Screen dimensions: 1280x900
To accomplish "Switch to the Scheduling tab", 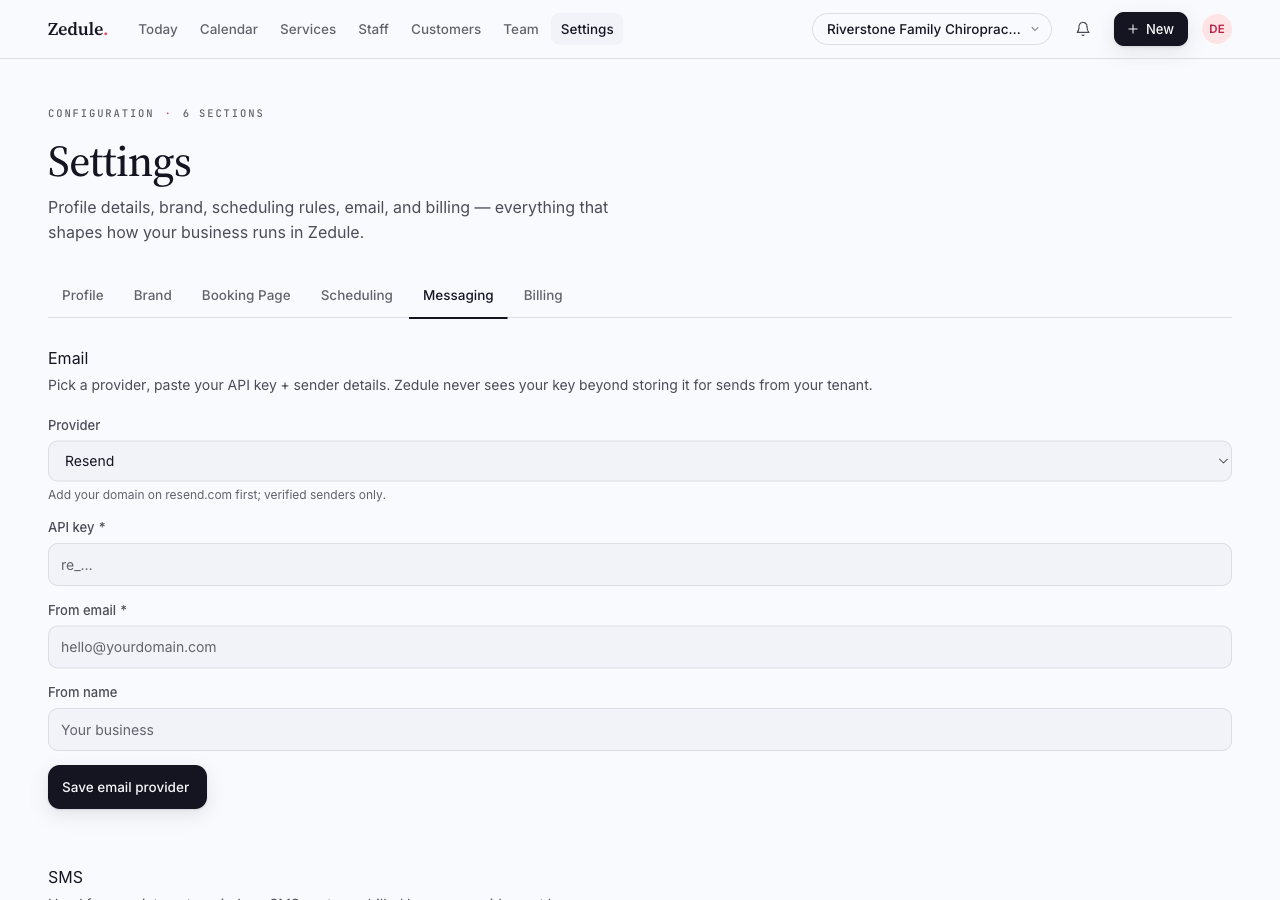I will pos(357,295).
